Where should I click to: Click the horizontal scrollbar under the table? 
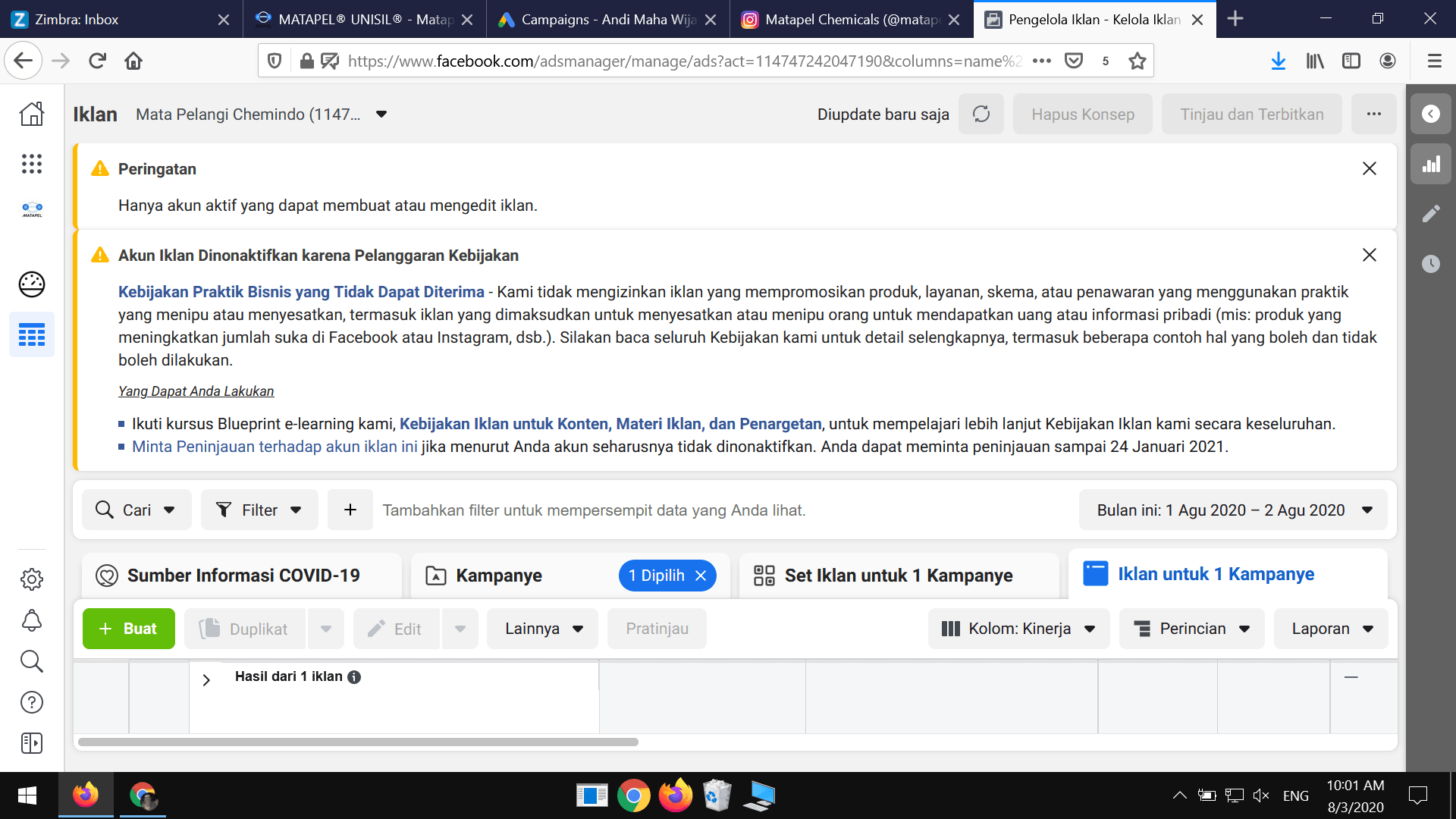click(x=358, y=742)
